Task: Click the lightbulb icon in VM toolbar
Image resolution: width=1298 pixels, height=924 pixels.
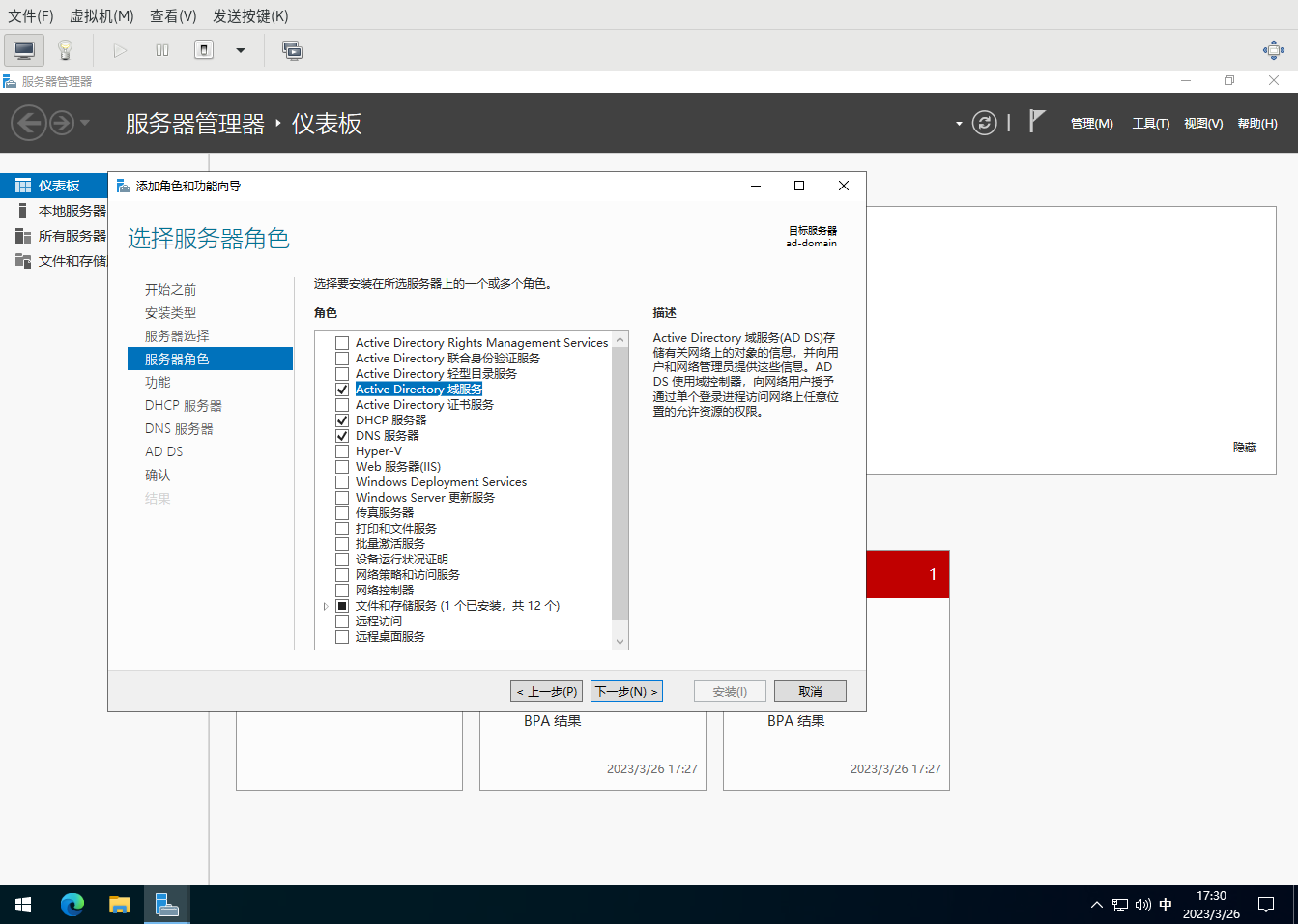Action: click(x=66, y=50)
